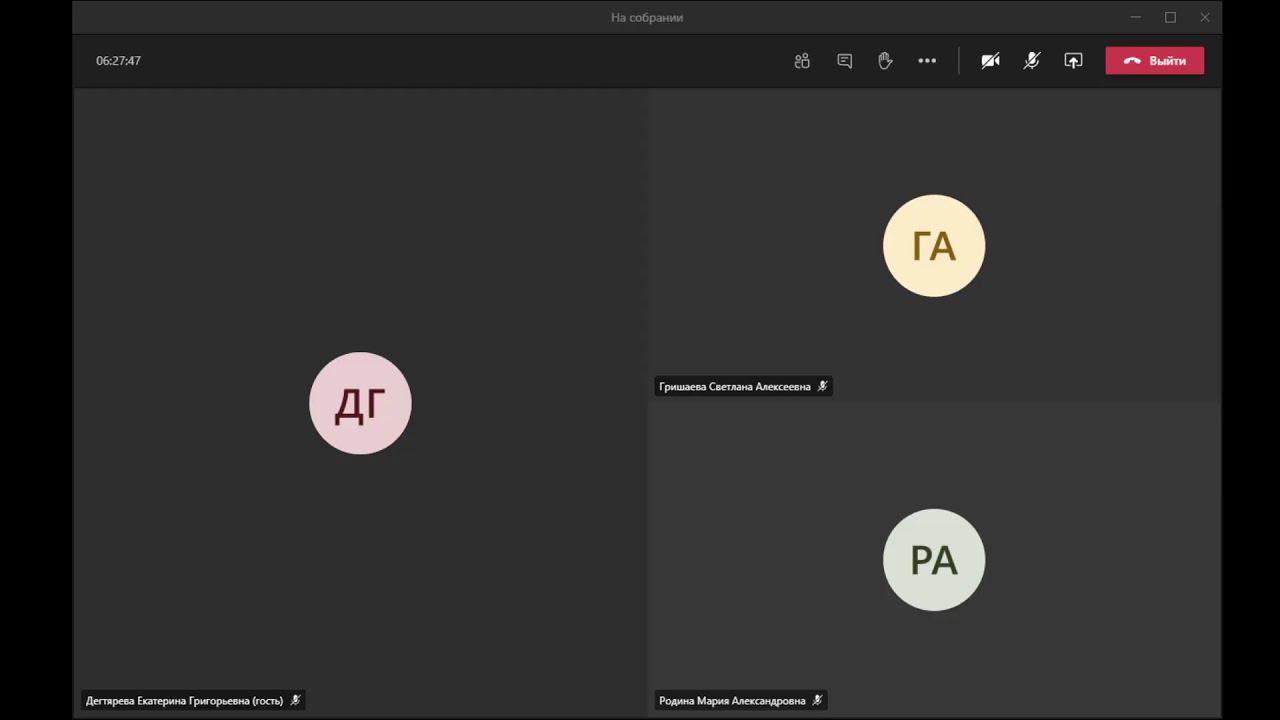Screen dimensions: 1280x720
Task: Share your screen content
Action: tap(1073, 61)
